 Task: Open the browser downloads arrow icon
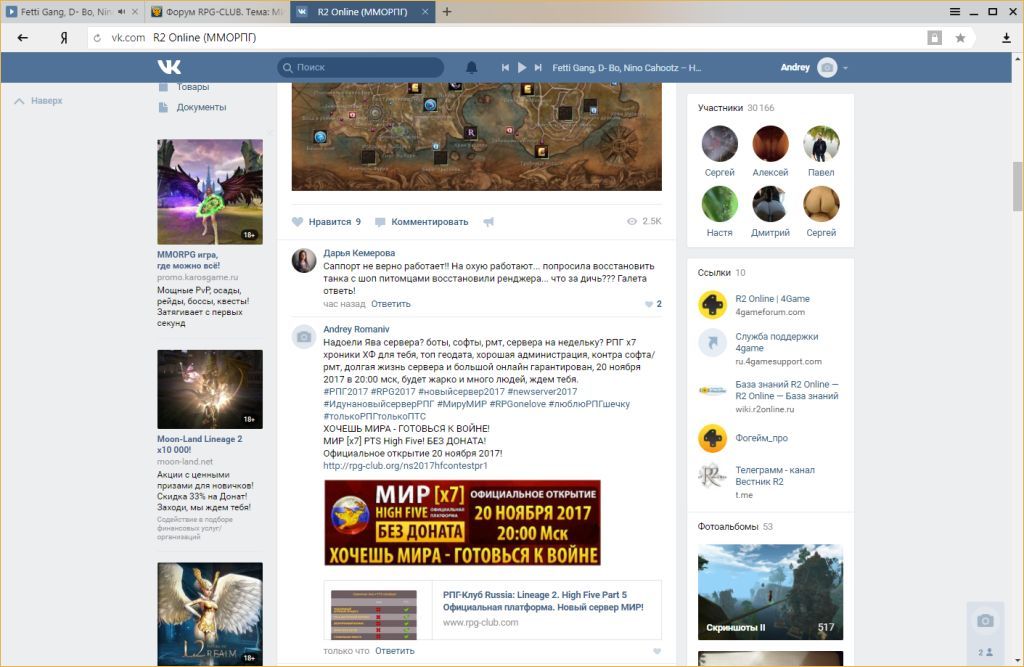(x=1006, y=38)
